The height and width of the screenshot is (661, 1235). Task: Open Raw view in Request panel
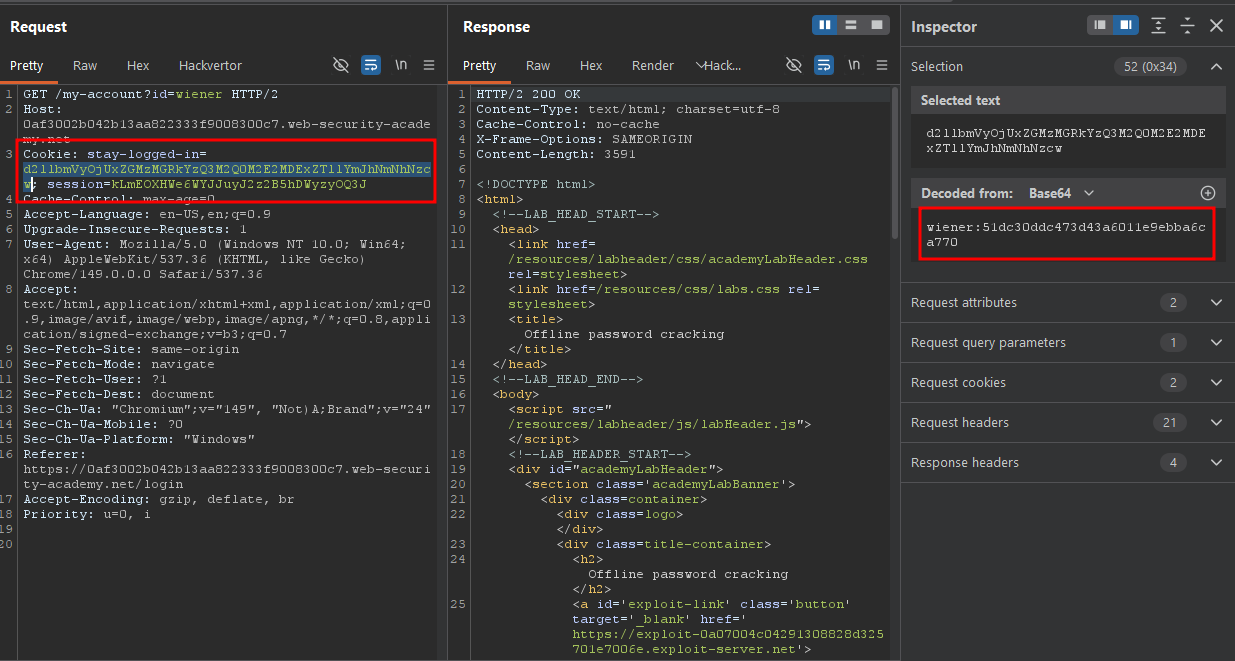coord(85,65)
